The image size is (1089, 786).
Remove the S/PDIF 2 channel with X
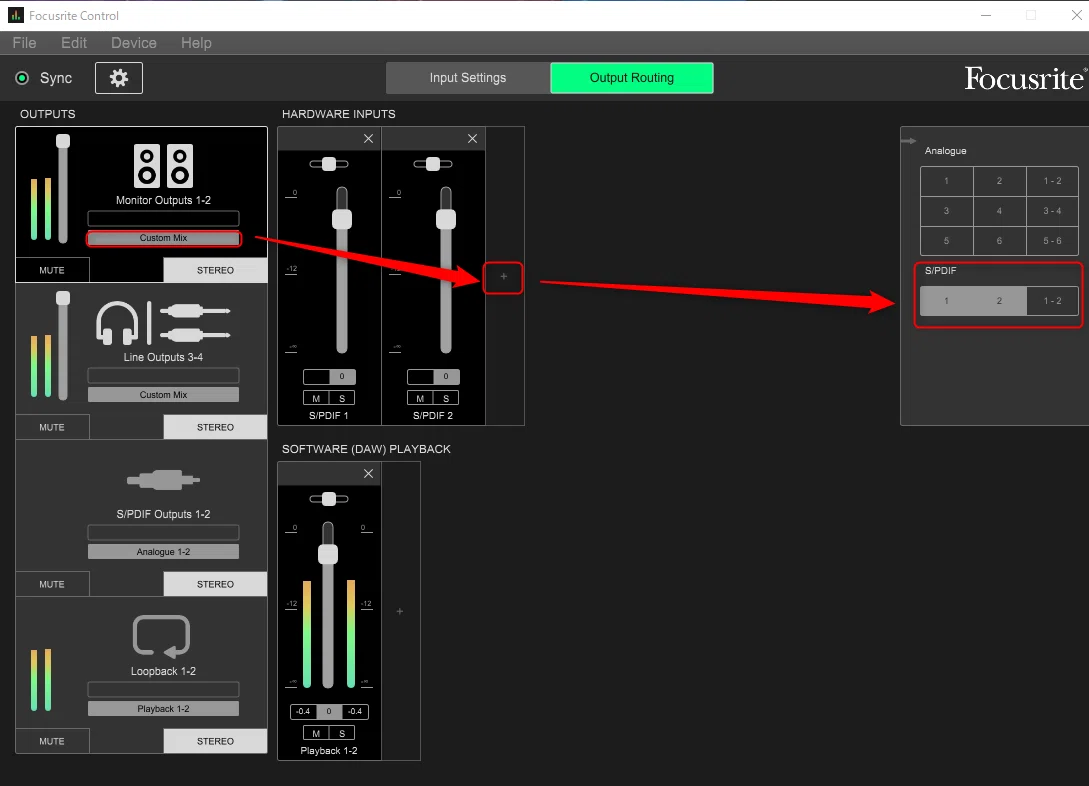(472, 139)
